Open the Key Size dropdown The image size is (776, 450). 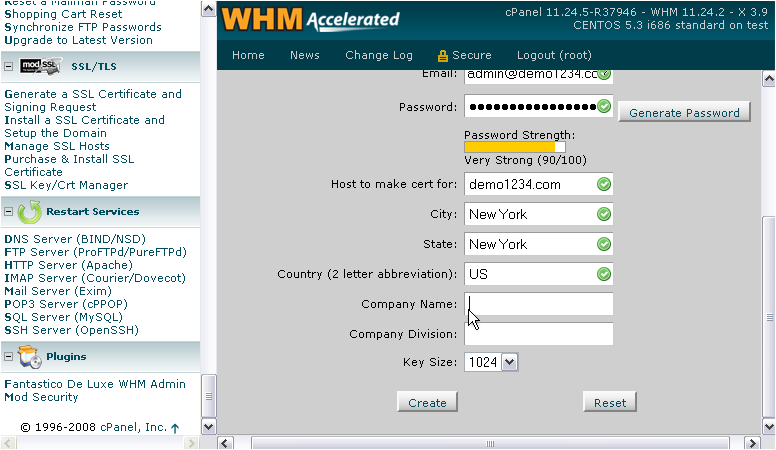pos(509,362)
